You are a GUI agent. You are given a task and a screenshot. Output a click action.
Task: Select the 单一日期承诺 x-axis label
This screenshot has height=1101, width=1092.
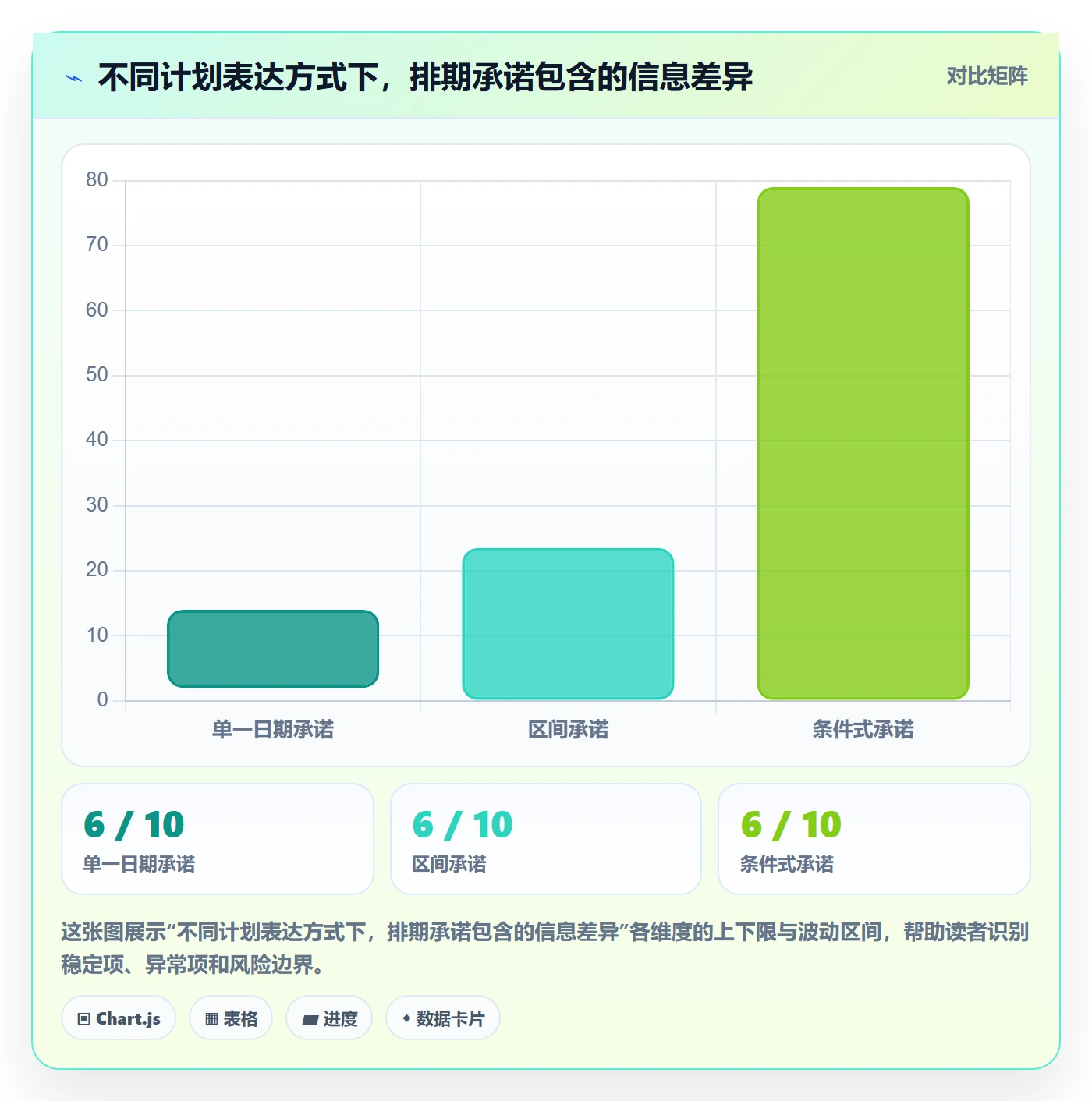click(273, 730)
